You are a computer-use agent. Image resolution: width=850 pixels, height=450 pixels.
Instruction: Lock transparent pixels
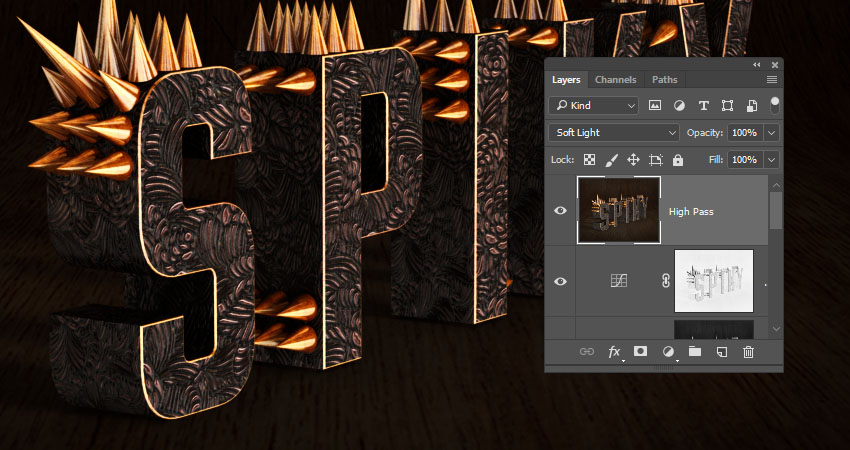point(589,159)
